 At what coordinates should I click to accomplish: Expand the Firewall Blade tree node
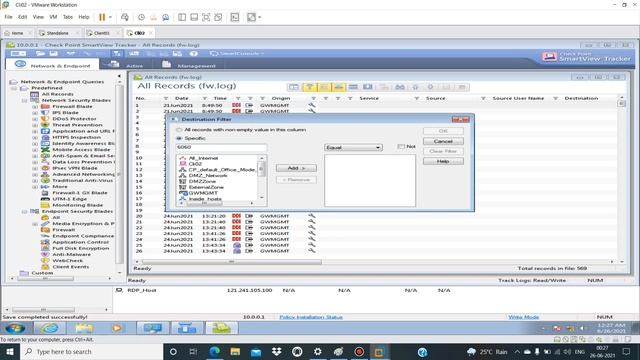[35, 107]
